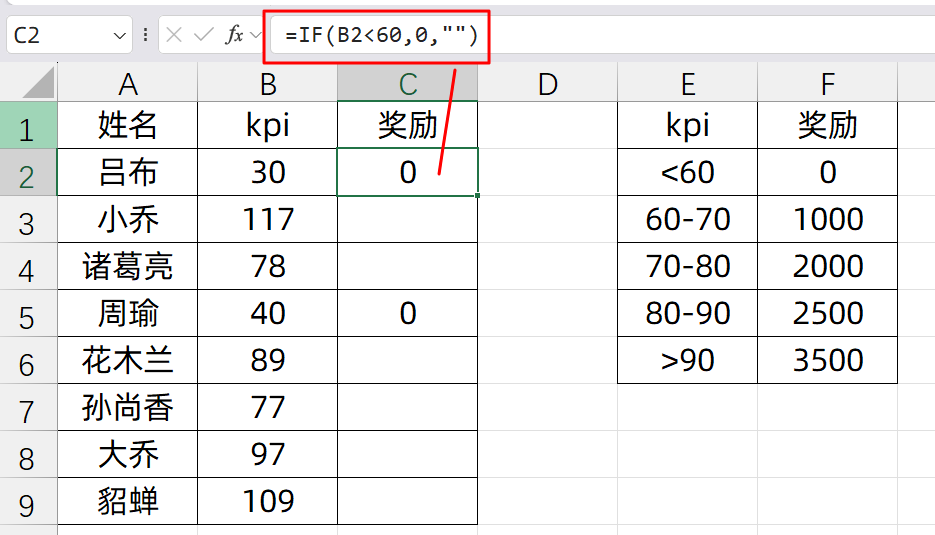Click cell B7 with value 77
935x535 pixels.
(x=268, y=407)
